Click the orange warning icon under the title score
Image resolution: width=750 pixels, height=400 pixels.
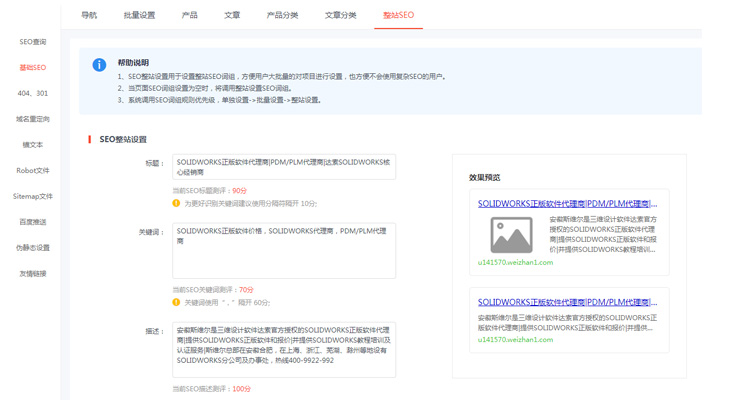177,203
